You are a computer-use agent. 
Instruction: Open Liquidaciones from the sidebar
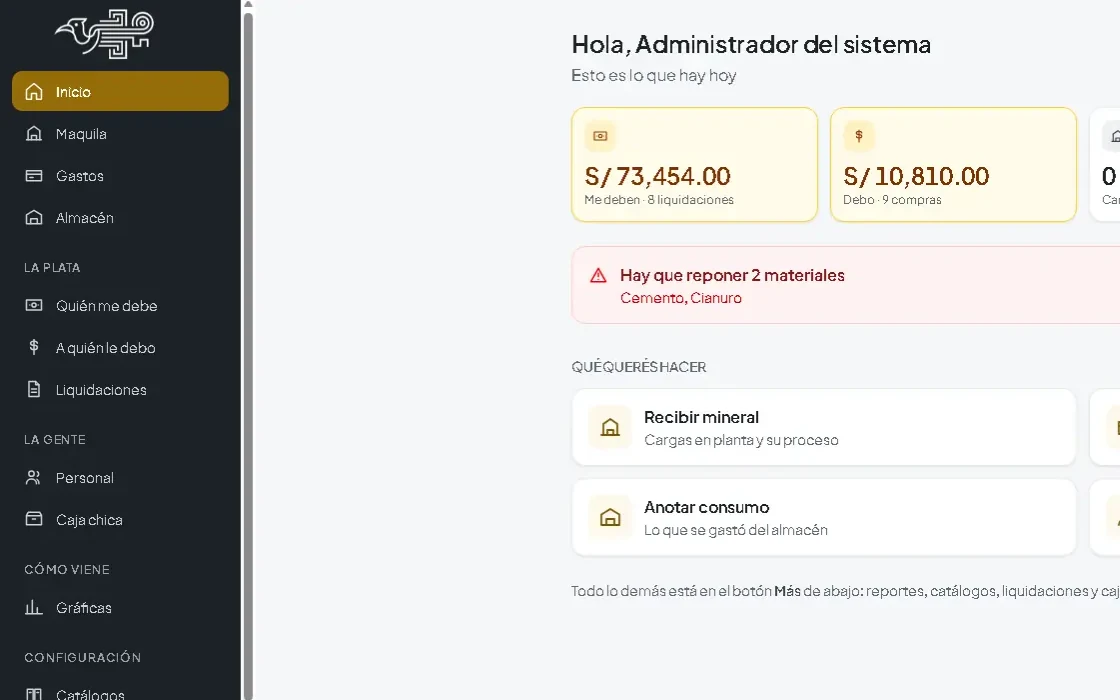tap(120, 389)
